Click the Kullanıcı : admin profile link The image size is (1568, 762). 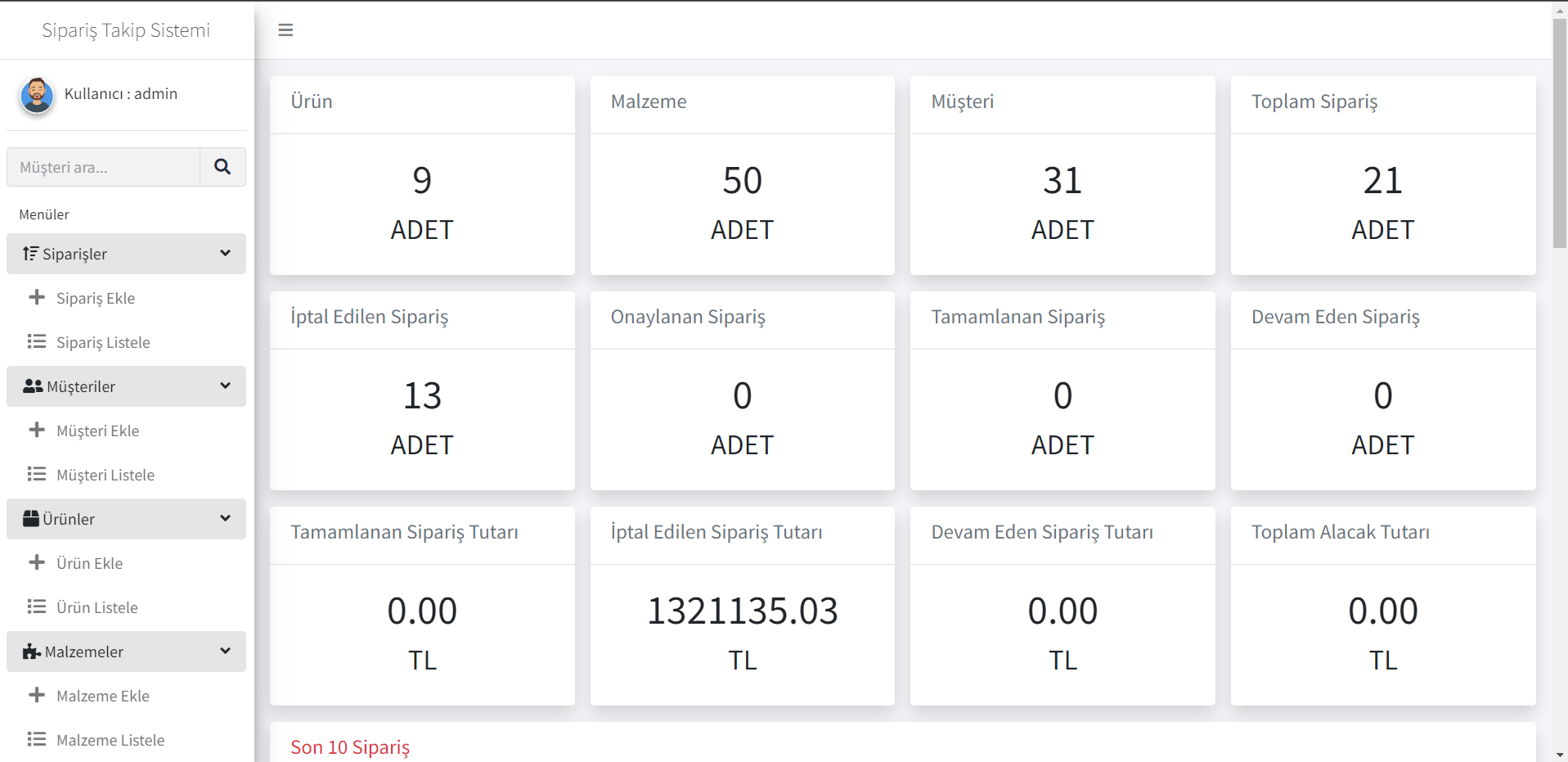[x=121, y=94]
